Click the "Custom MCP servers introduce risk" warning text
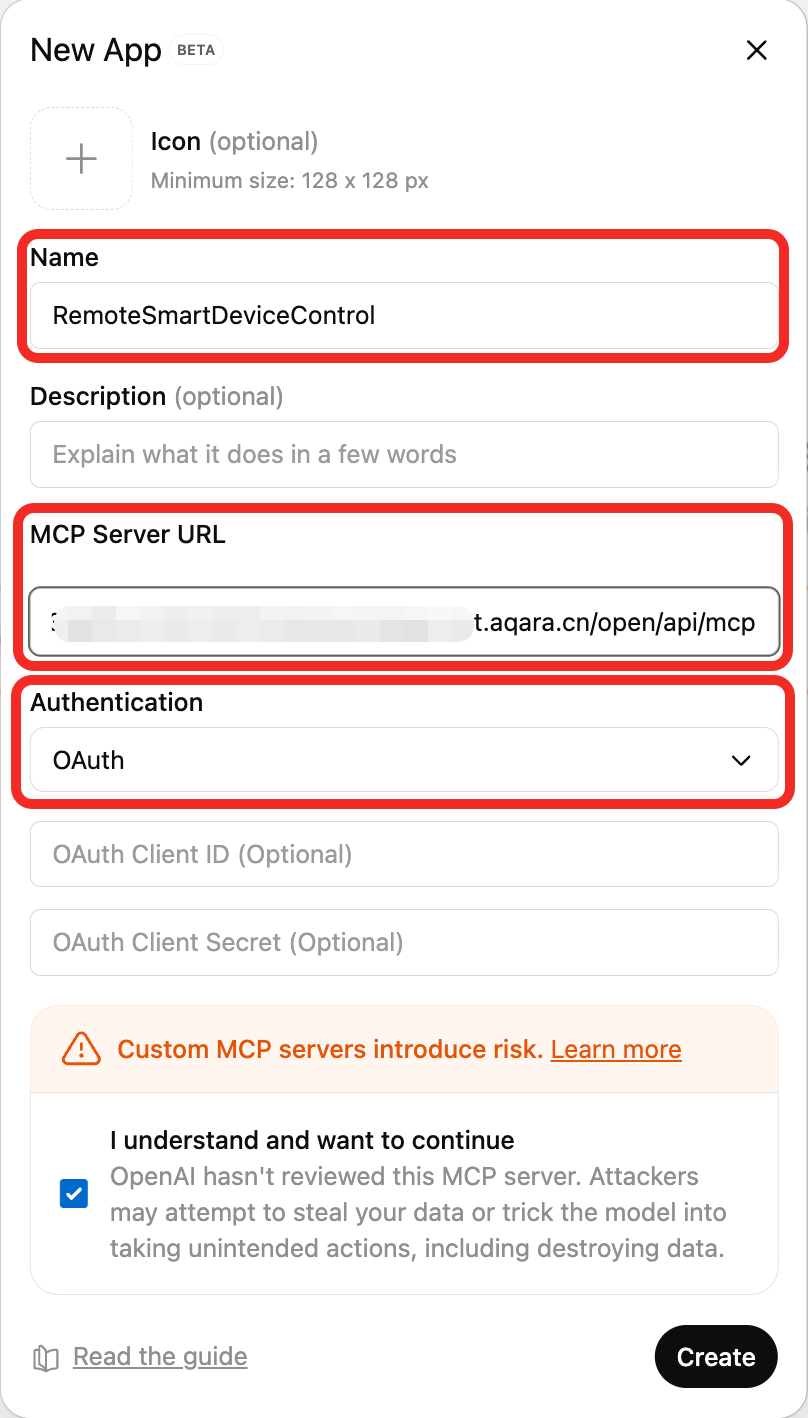Viewport: 808px width, 1418px height. [330, 1049]
